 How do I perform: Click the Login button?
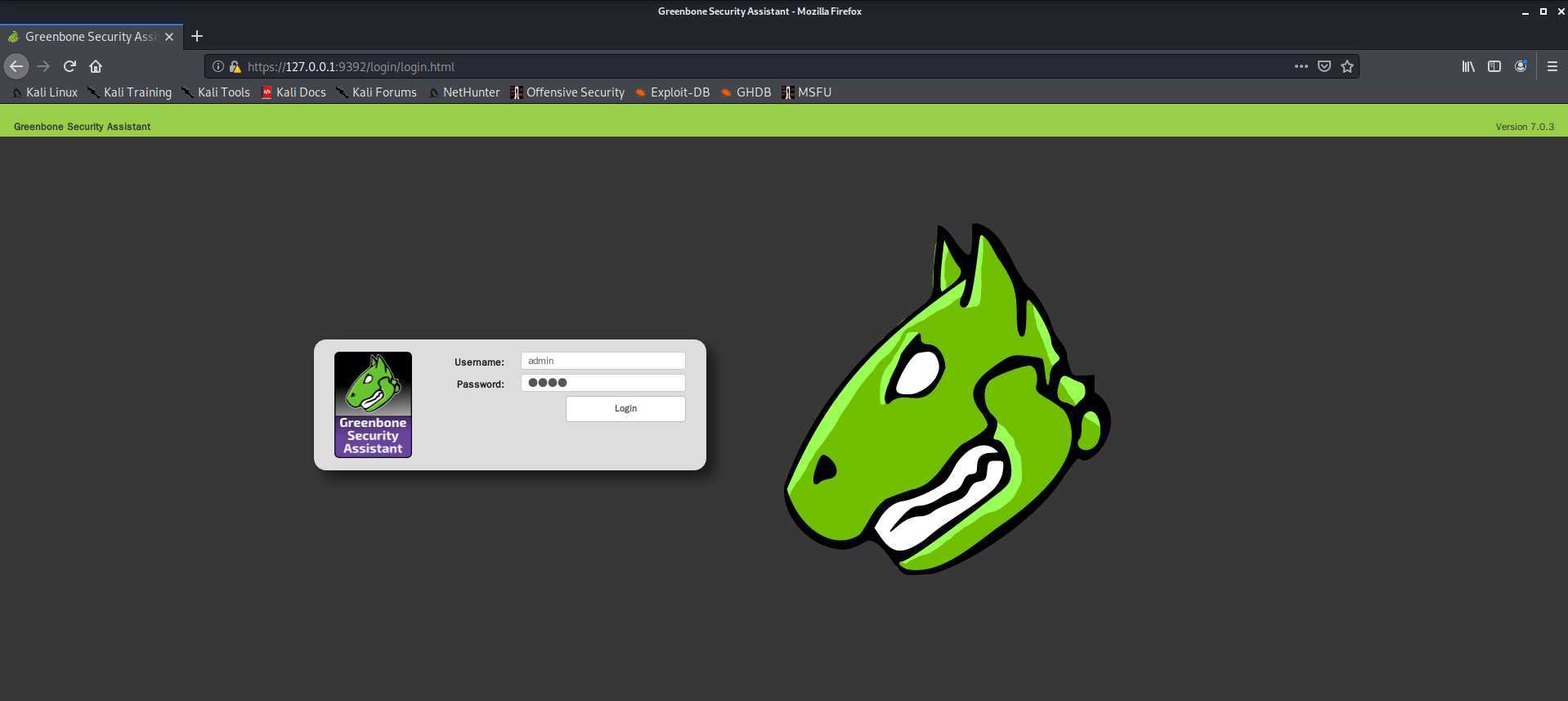point(625,409)
